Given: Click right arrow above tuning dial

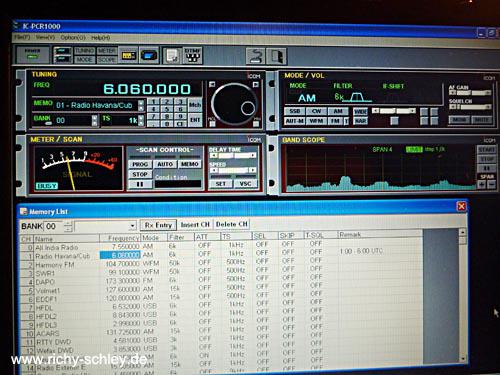Looking at the screenshot, I should click(256, 85).
